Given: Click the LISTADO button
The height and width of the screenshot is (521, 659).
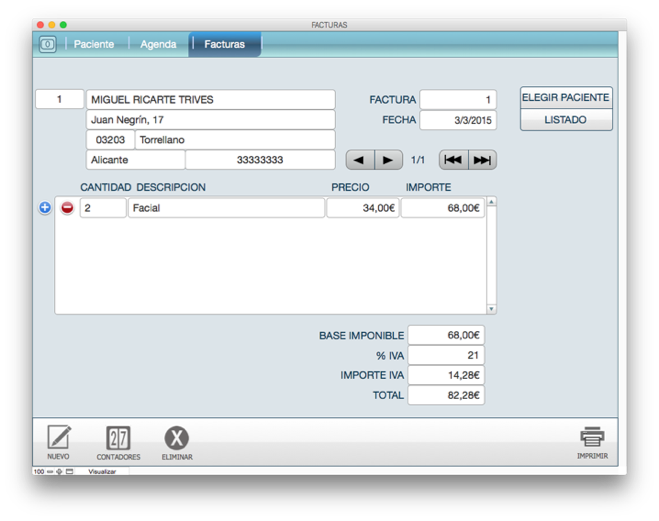Looking at the screenshot, I should coord(565,120).
